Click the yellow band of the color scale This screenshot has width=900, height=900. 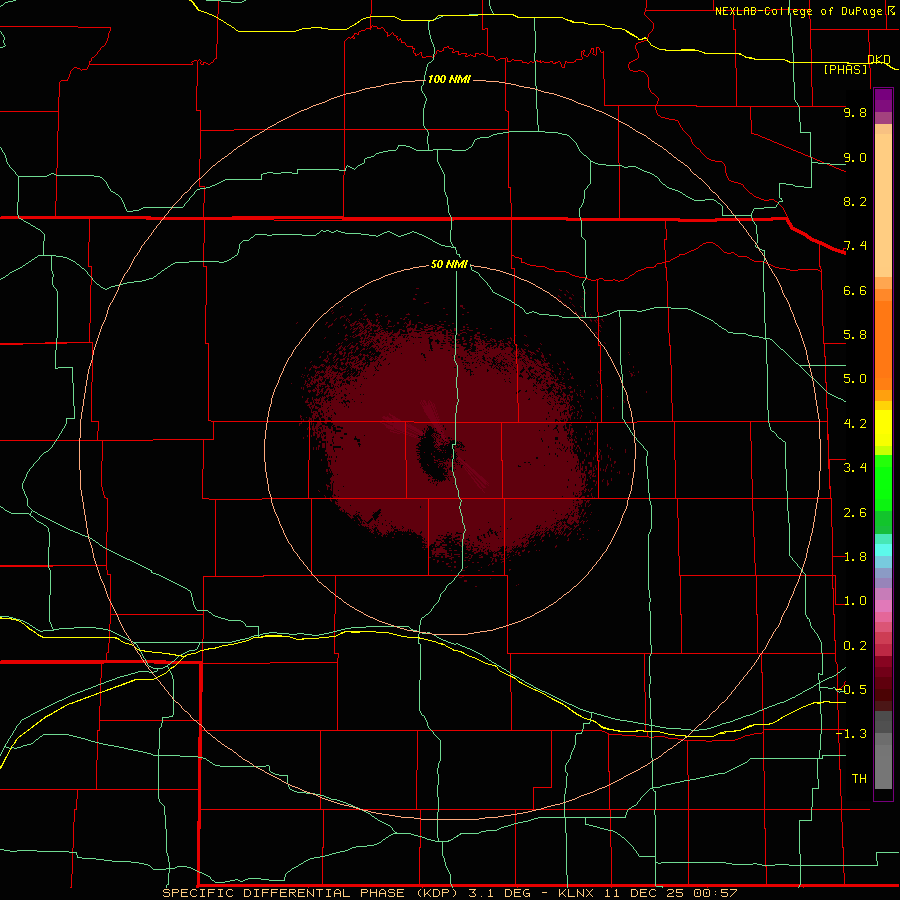(883, 428)
